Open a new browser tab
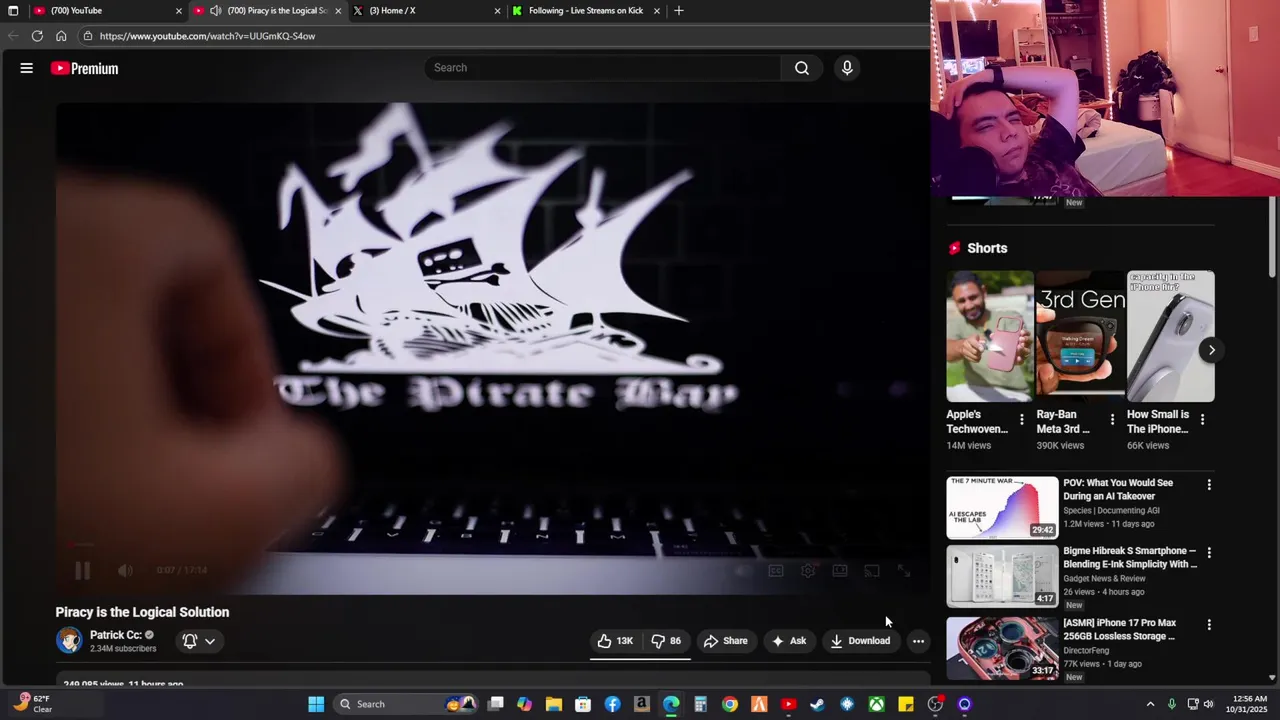The height and width of the screenshot is (720, 1280). pyautogui.click(x=679, y=10)
